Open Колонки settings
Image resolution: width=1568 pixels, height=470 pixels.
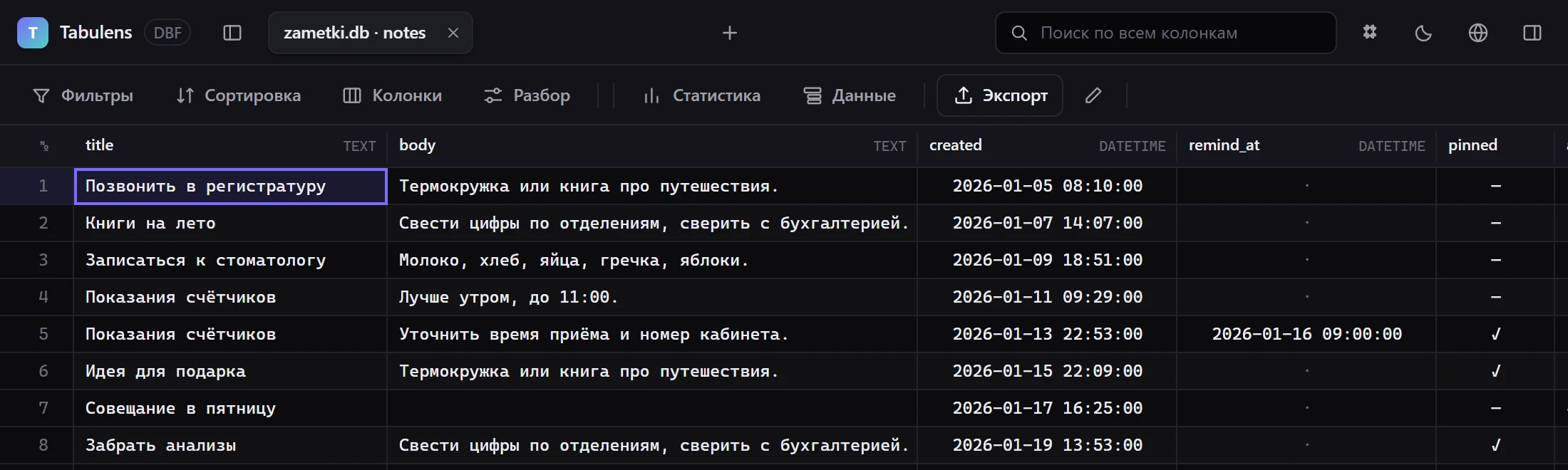point(393,95)
